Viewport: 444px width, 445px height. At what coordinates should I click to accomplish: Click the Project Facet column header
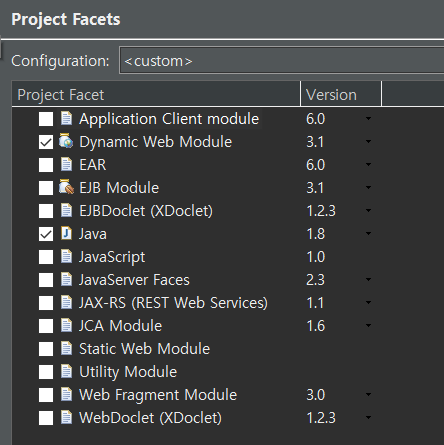[156, 95]
